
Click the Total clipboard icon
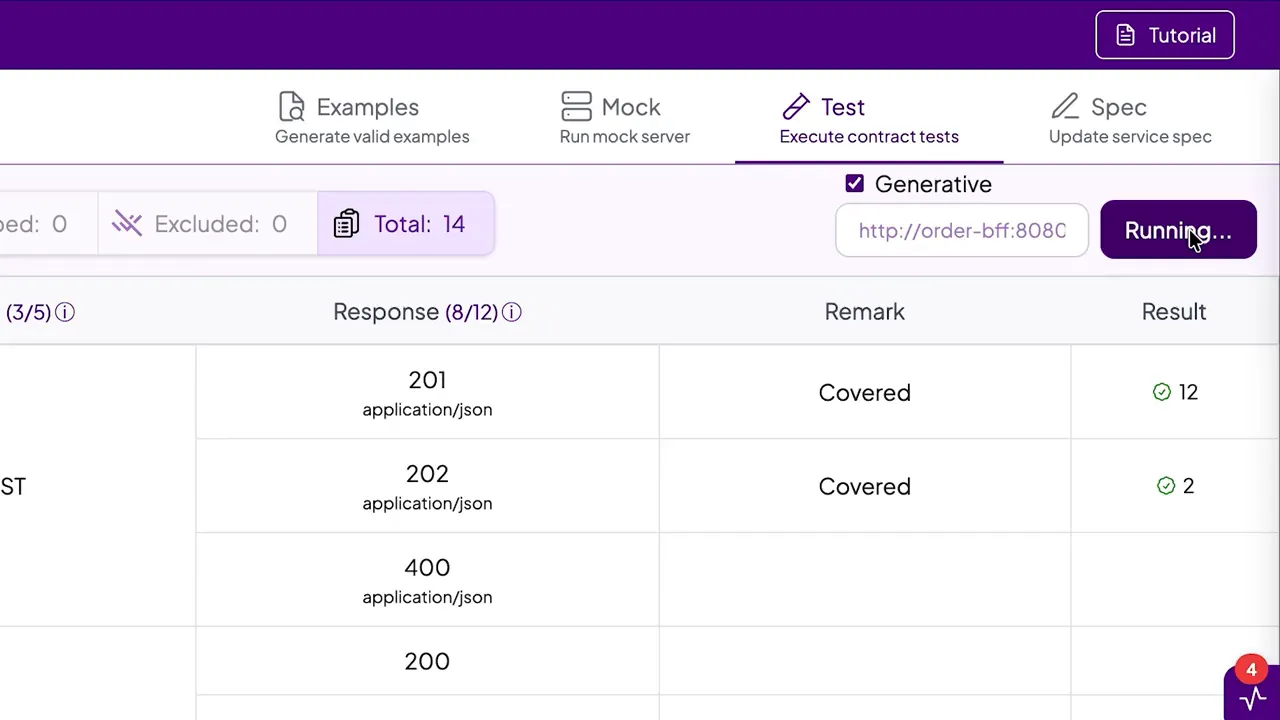click(346, 223)
